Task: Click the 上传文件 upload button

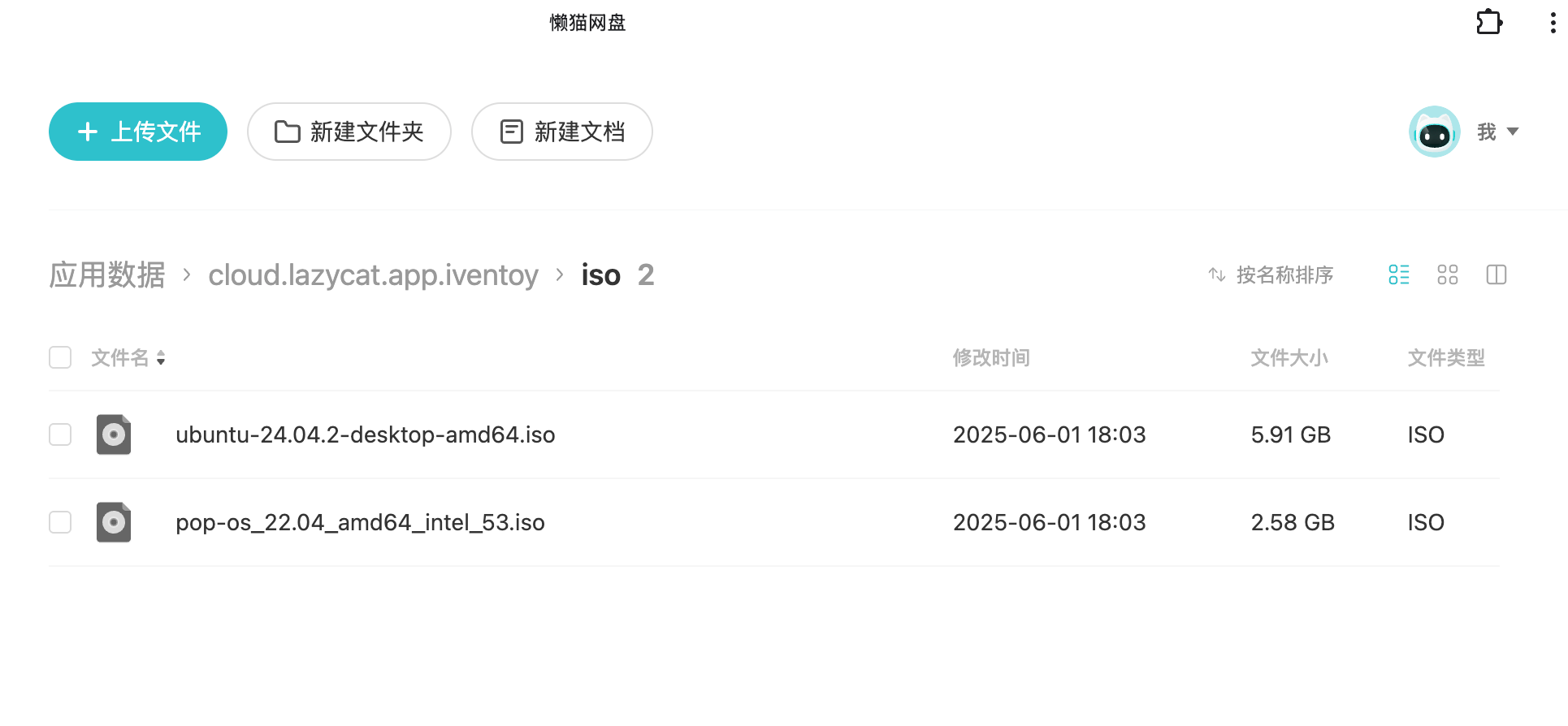Action: tap(138, 132)
